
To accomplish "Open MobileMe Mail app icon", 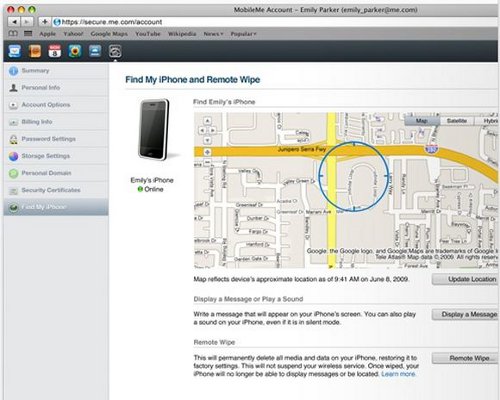I will point(14,51).
